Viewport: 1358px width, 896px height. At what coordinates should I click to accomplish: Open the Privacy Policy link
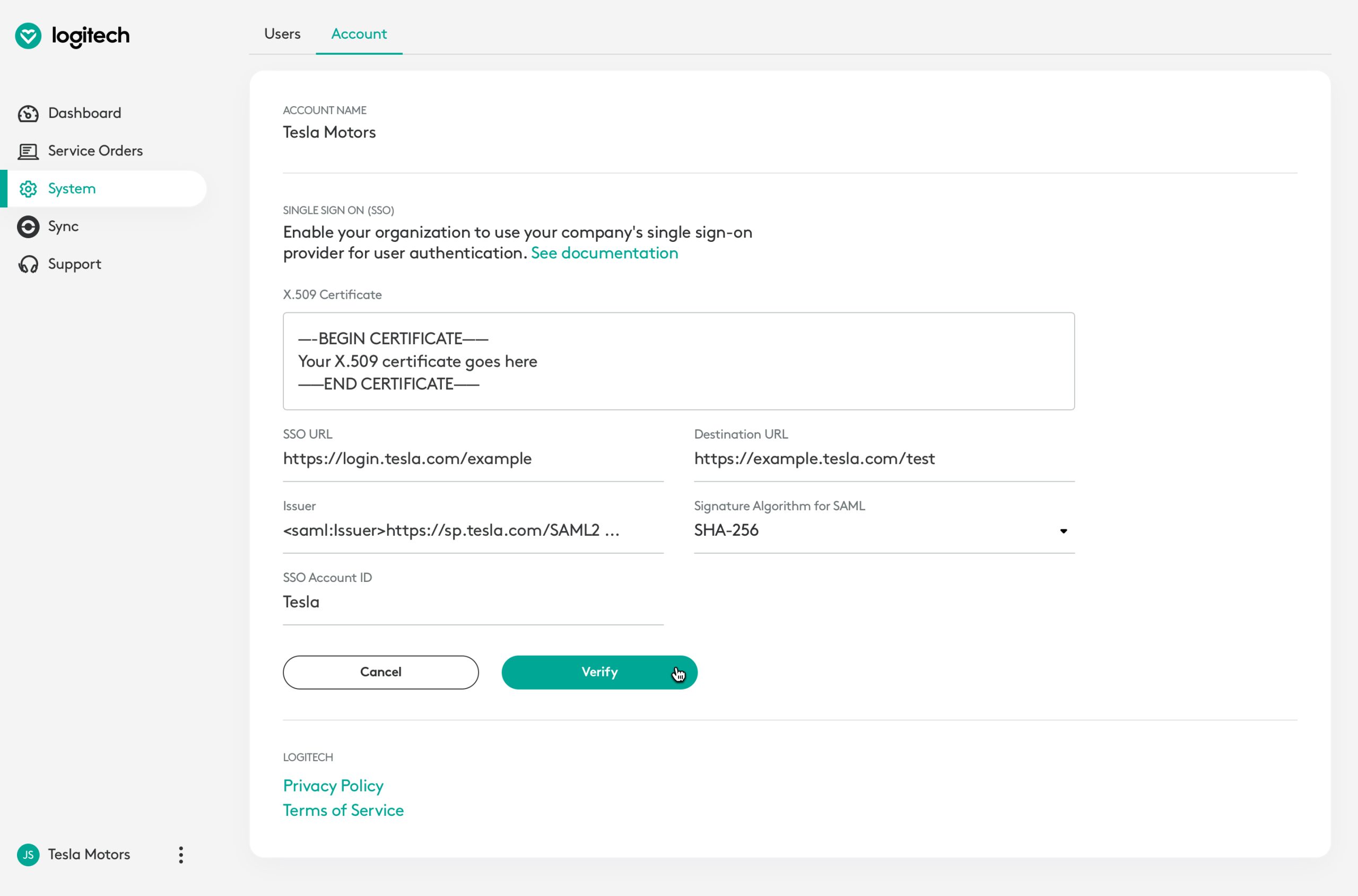333,786
